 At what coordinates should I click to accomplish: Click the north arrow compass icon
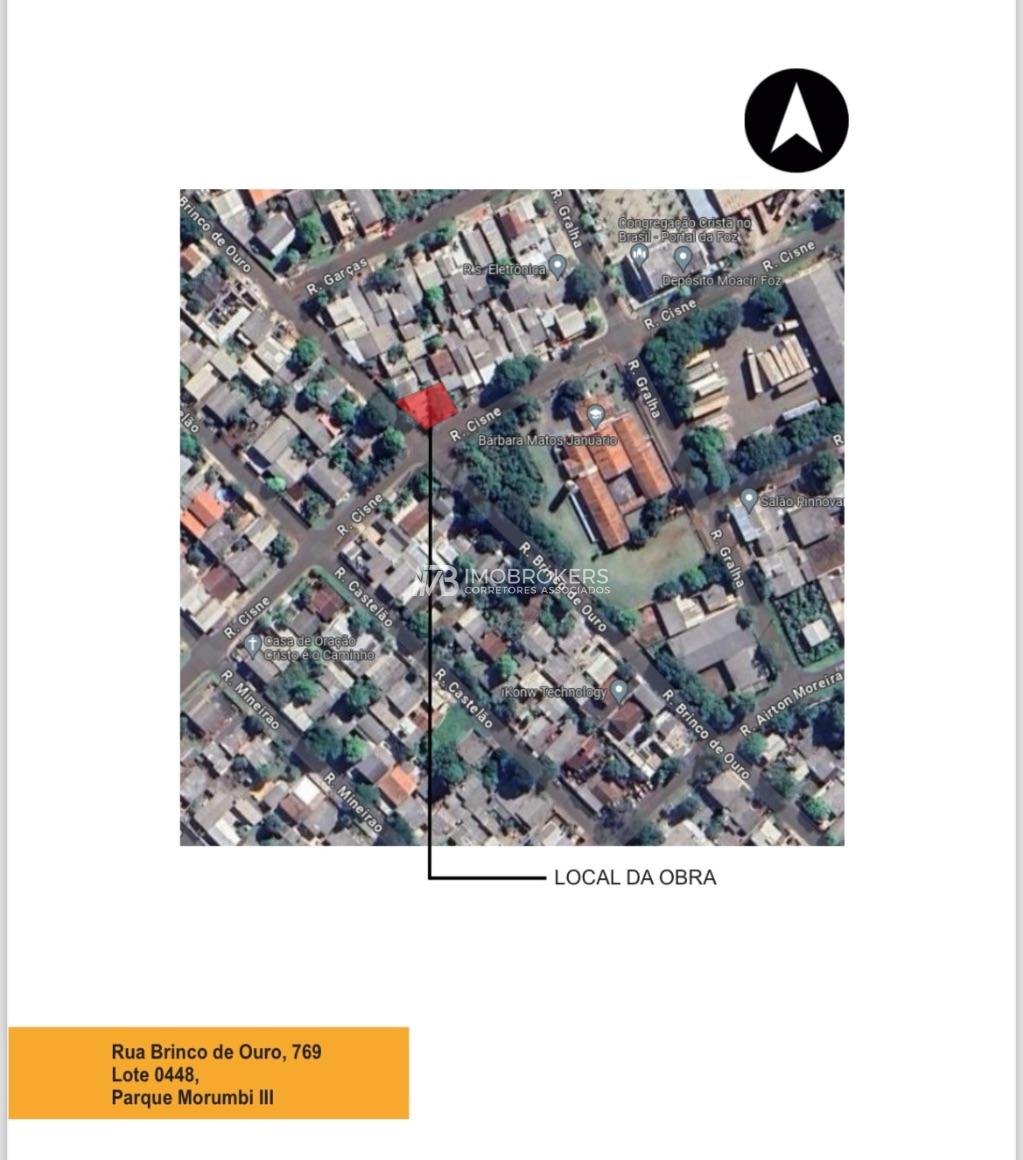click(x=796, y=120)
